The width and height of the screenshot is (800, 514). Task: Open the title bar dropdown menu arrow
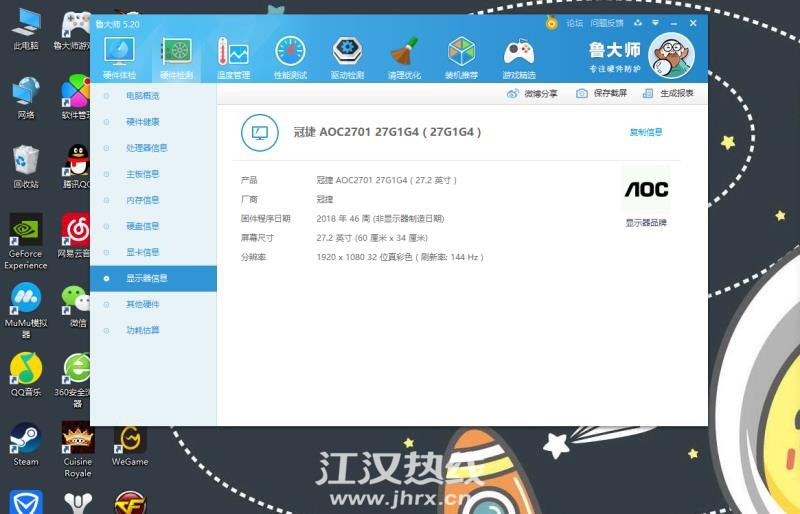pyautogui.click(x=656, y=23)
